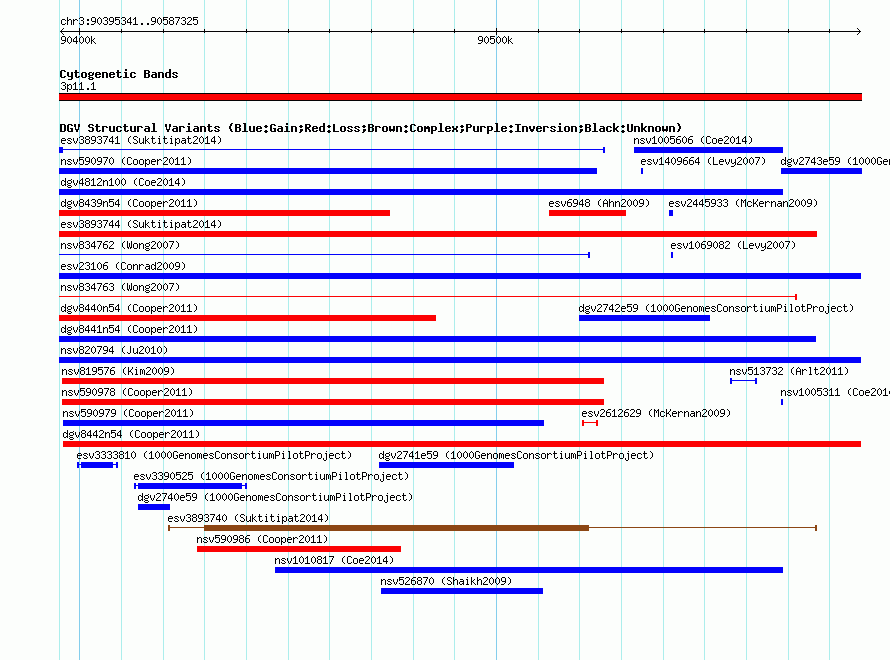Click the 3p11.1 band label
This screenshot has height=660, width=890.
(x=78, y=86)
